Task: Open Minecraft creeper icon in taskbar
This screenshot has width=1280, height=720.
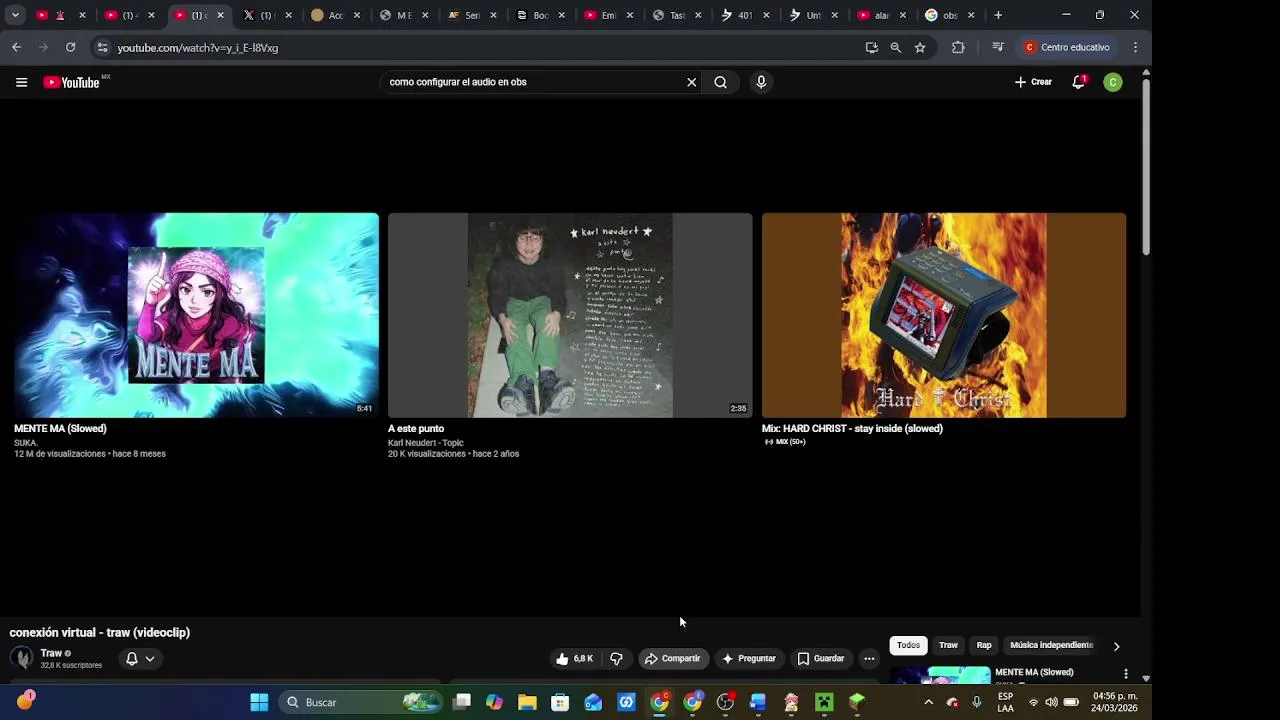Action: tap(824, 702)
